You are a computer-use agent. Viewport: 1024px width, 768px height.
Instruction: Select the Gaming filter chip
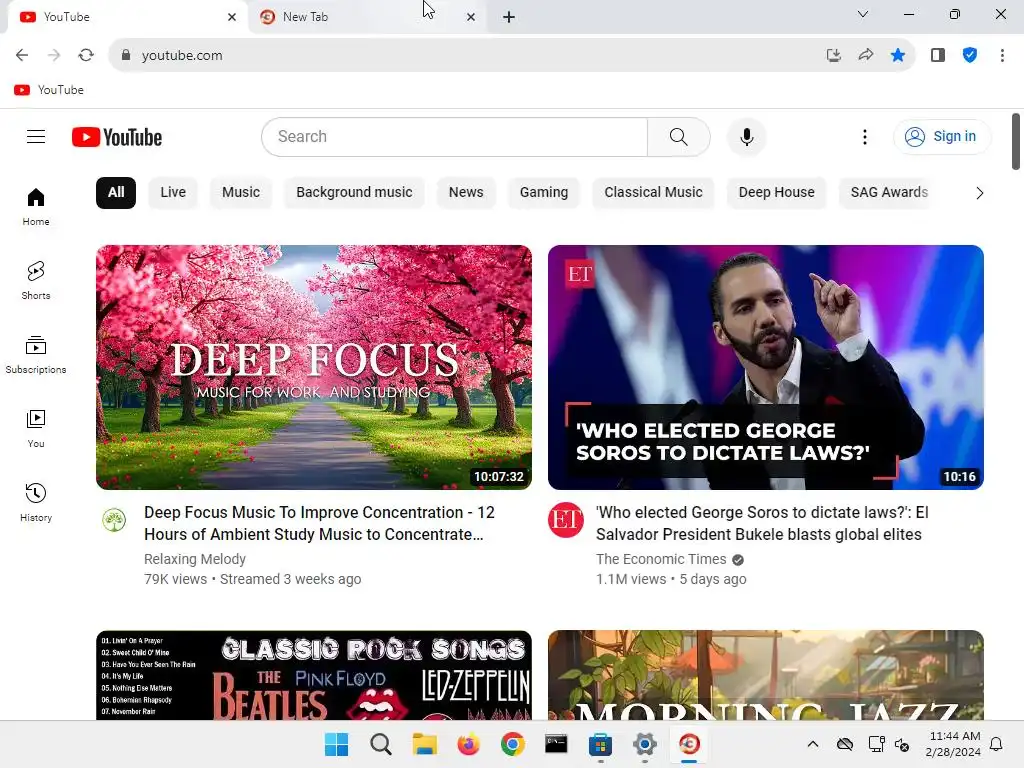tap(544, 193)
